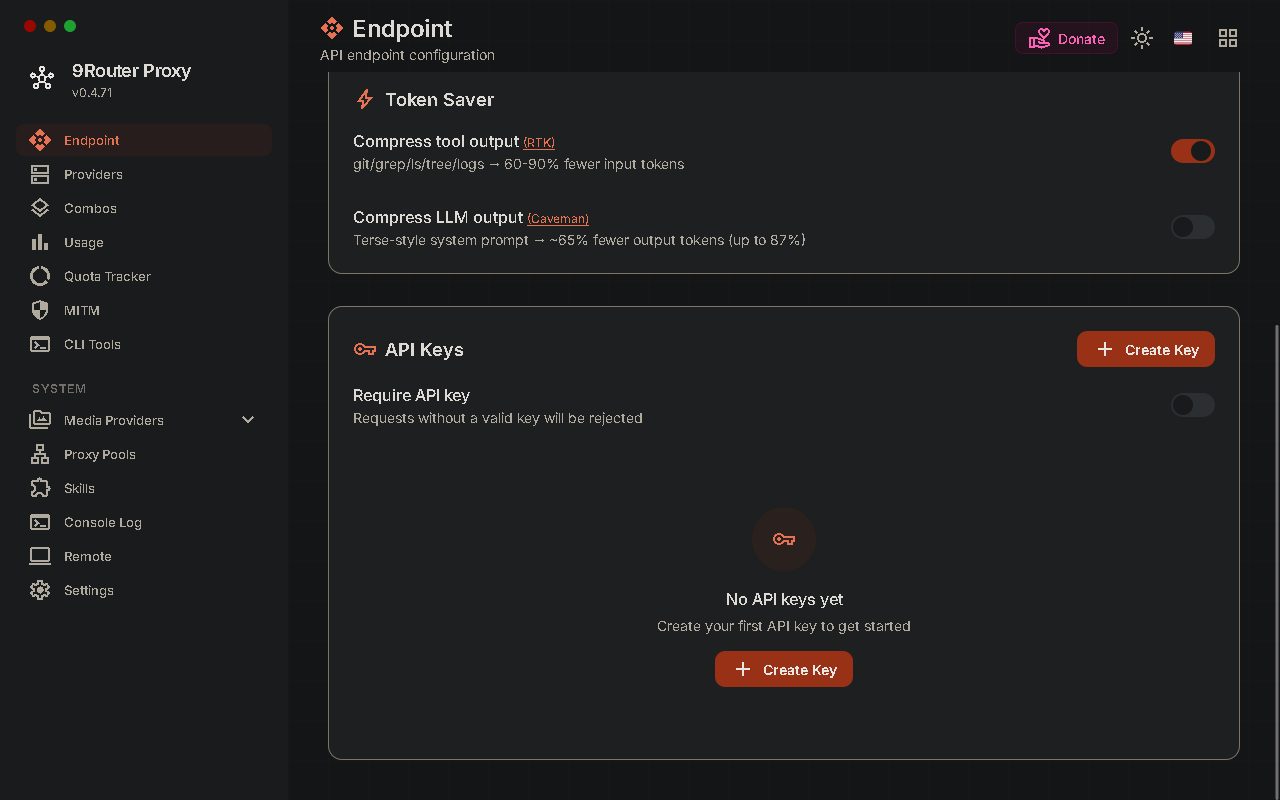Click the Donate button
Viewport: 1280px width, 800px height.
coord(1066,38)
